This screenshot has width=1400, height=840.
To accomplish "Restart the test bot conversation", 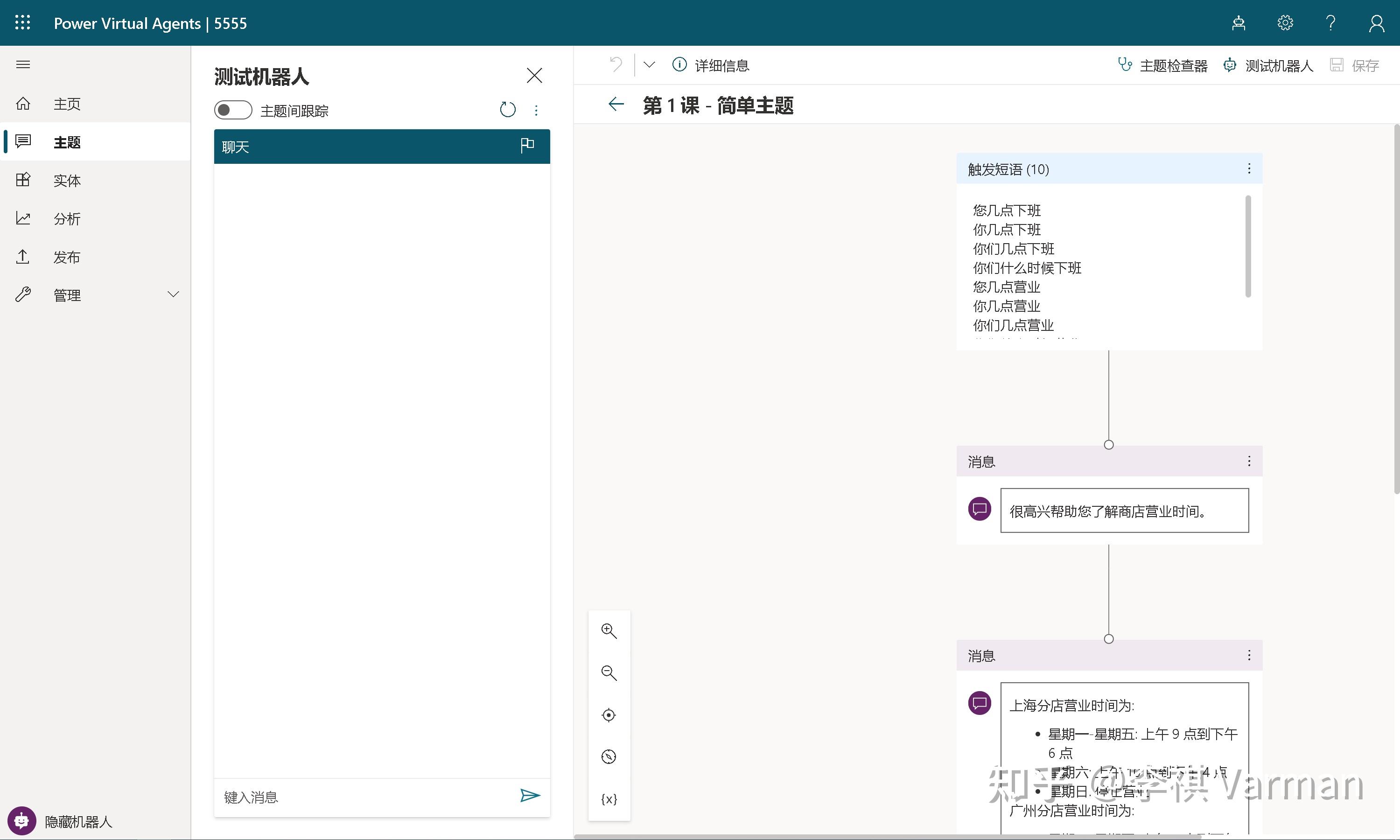I will pyautogui.click(x=508, y=110).
